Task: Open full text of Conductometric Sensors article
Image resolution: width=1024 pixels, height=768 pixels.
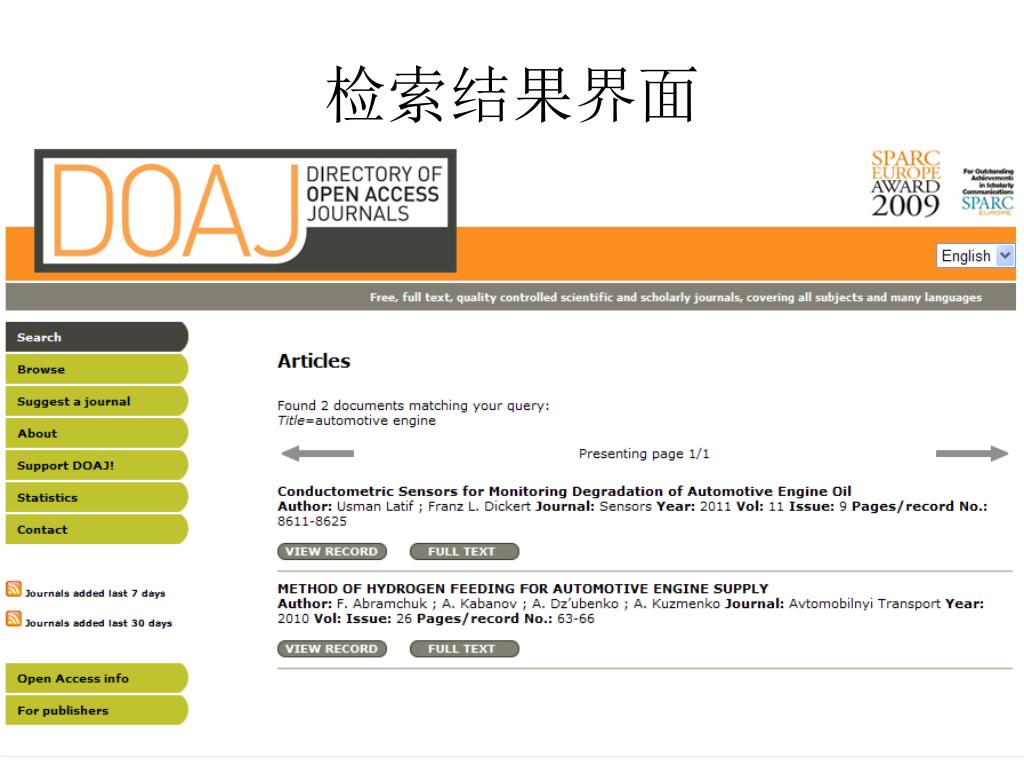Action: pos(464,551)
